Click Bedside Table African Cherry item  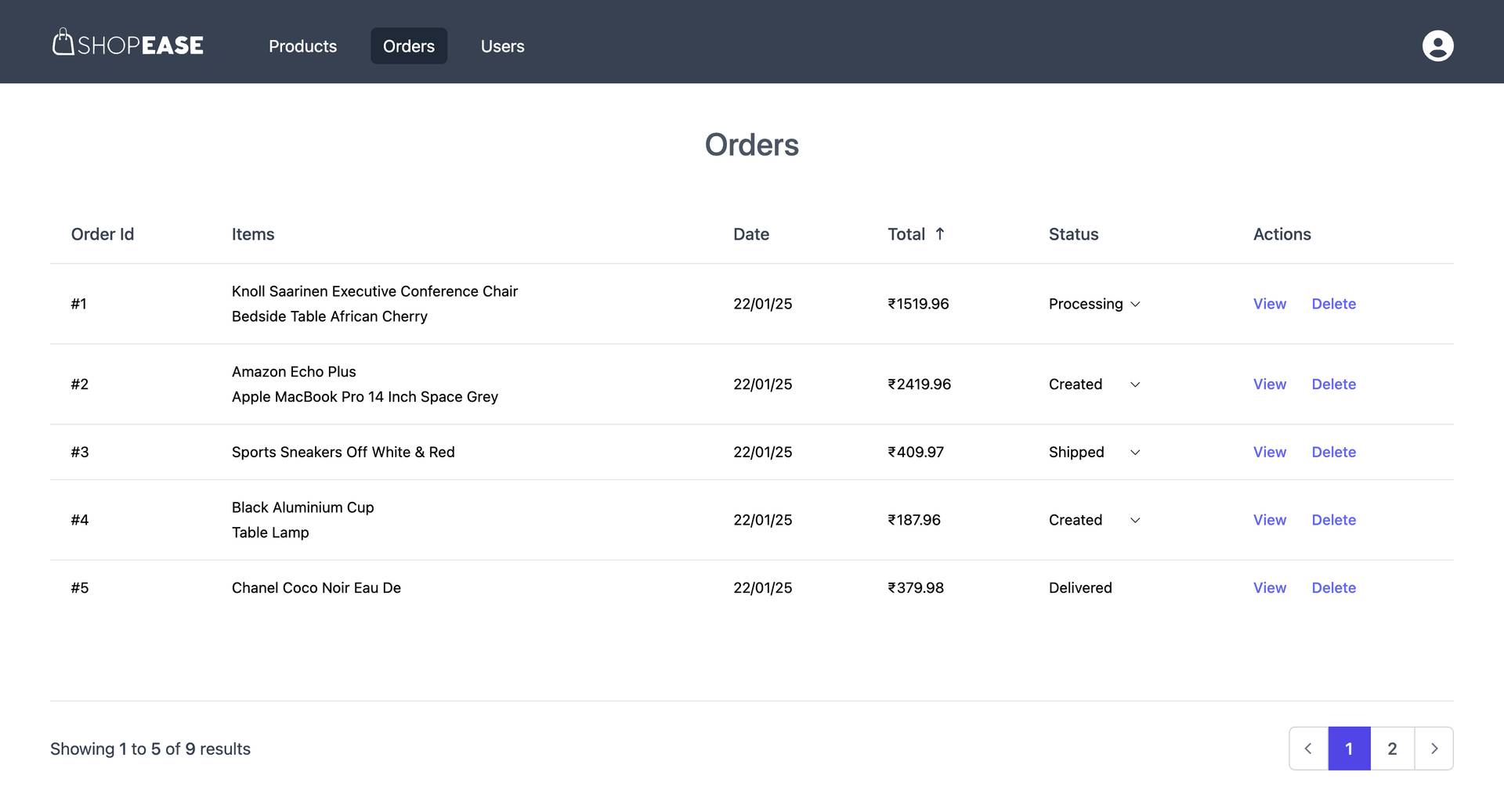coord(329,316)
